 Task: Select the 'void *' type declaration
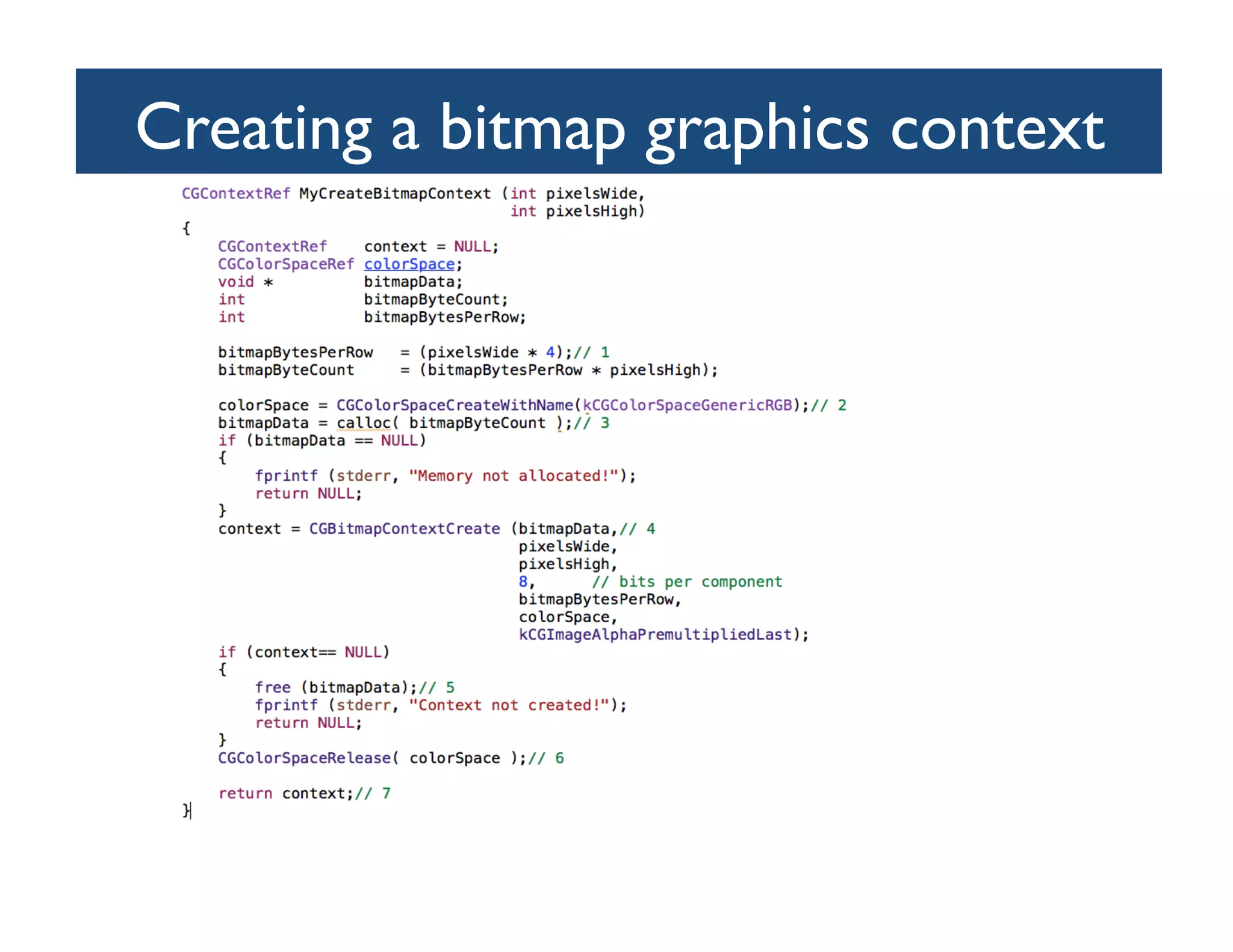(246, 282)
